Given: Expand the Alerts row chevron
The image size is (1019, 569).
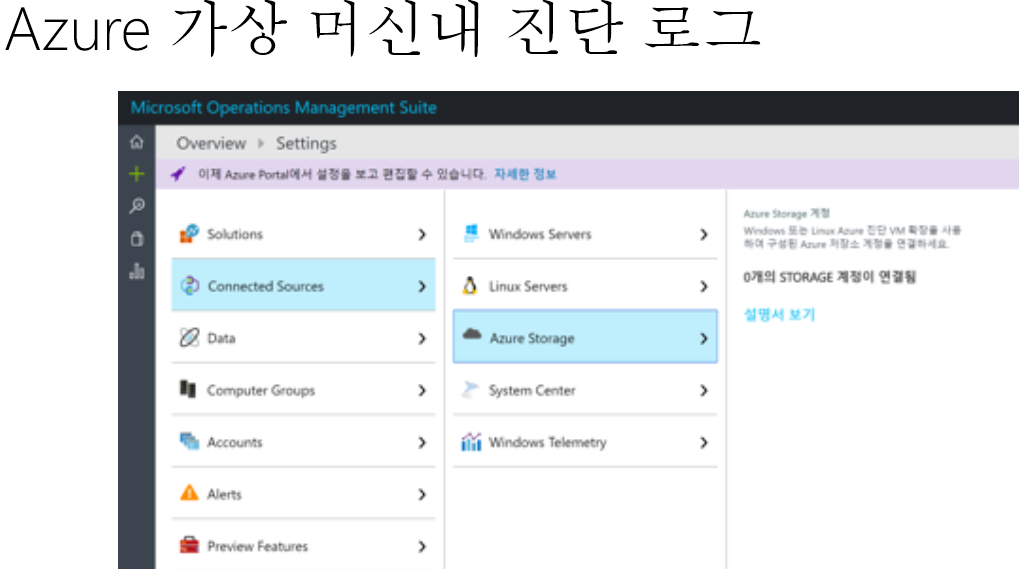Looking at the screenshot, I should click(x=422, y=494).
